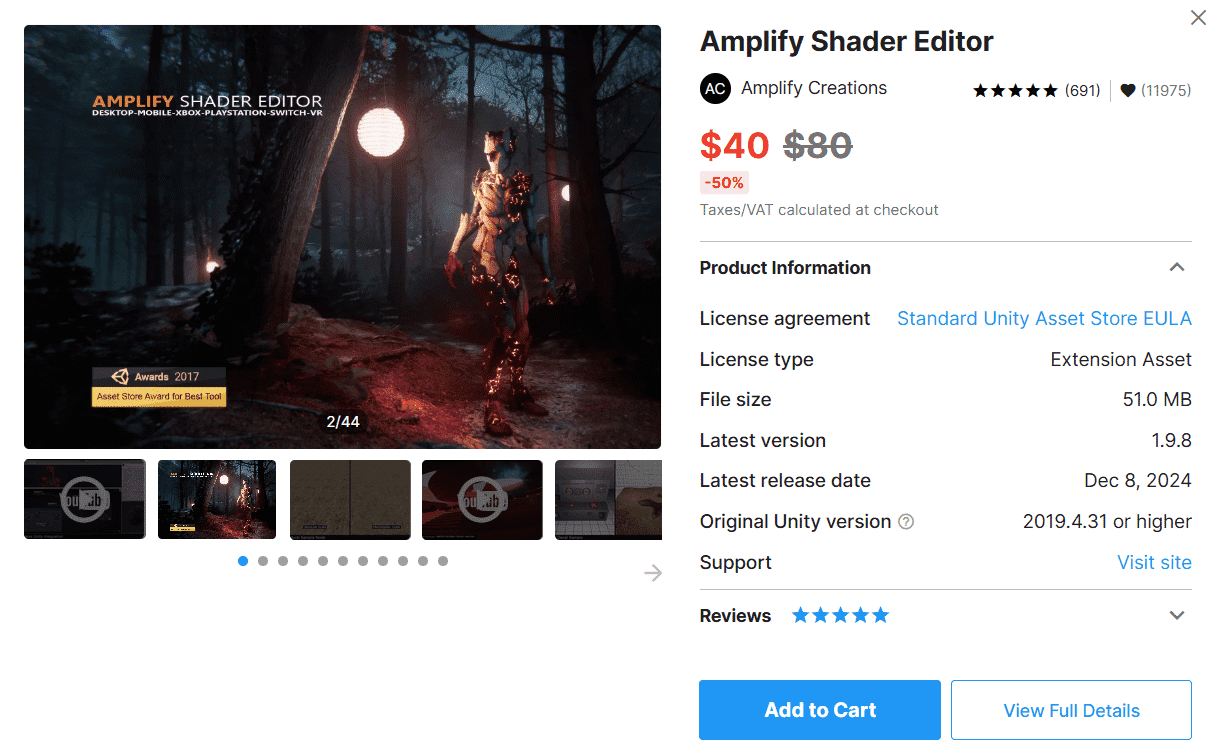Select the last pagination dot
Image resolution: width=1217 pixels, height=756 pixels.
pos(443,561)
